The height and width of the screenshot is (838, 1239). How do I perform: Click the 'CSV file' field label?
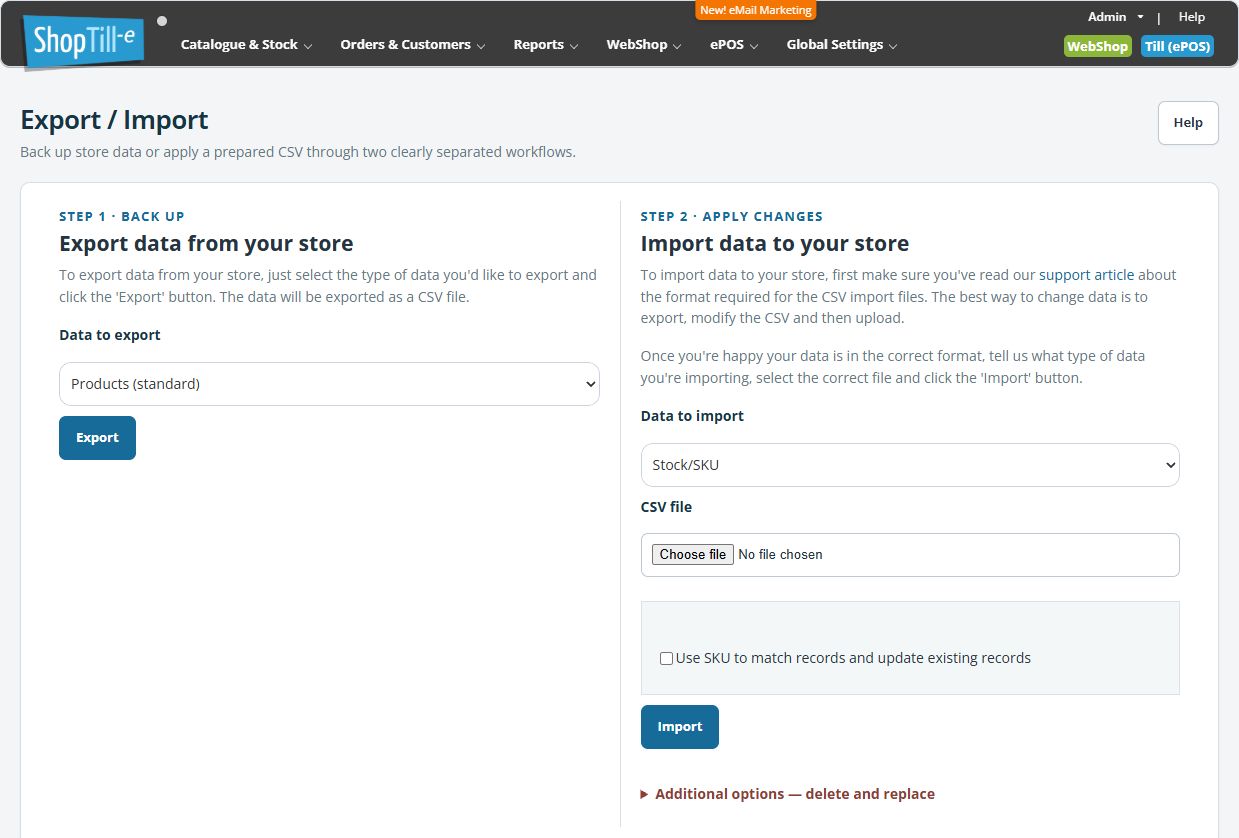(666, 507)
